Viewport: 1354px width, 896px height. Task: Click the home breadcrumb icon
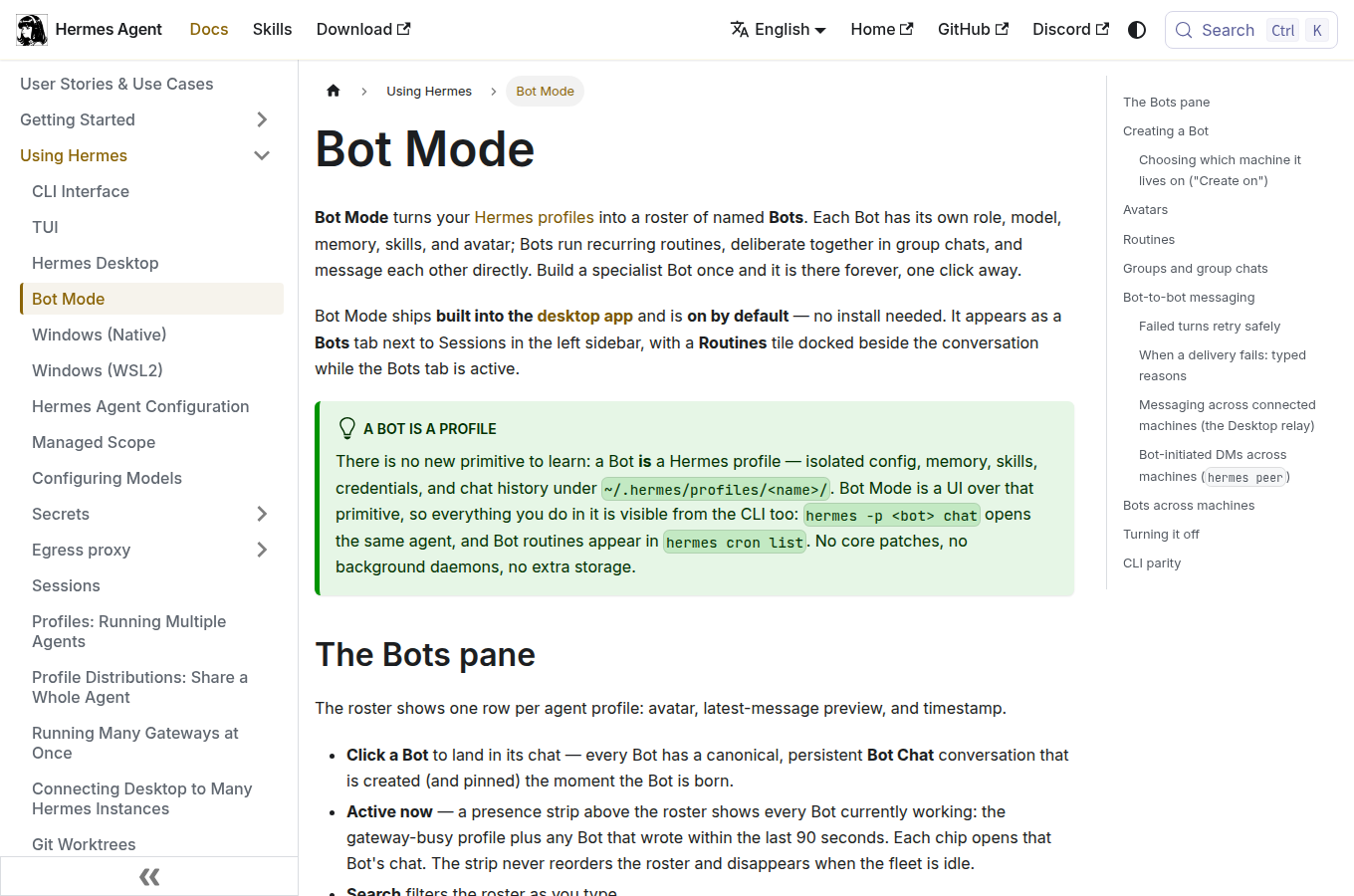(334, 91)
